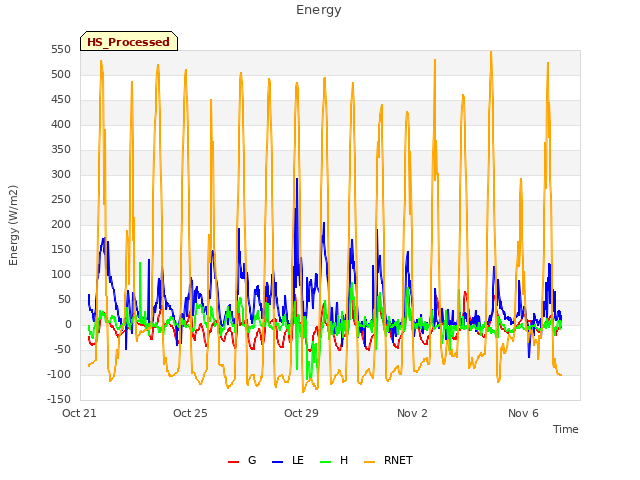Viewport: 640px width, 480px height.
Task: Click the '450' y-axis value
Action: tap(61, 100)
